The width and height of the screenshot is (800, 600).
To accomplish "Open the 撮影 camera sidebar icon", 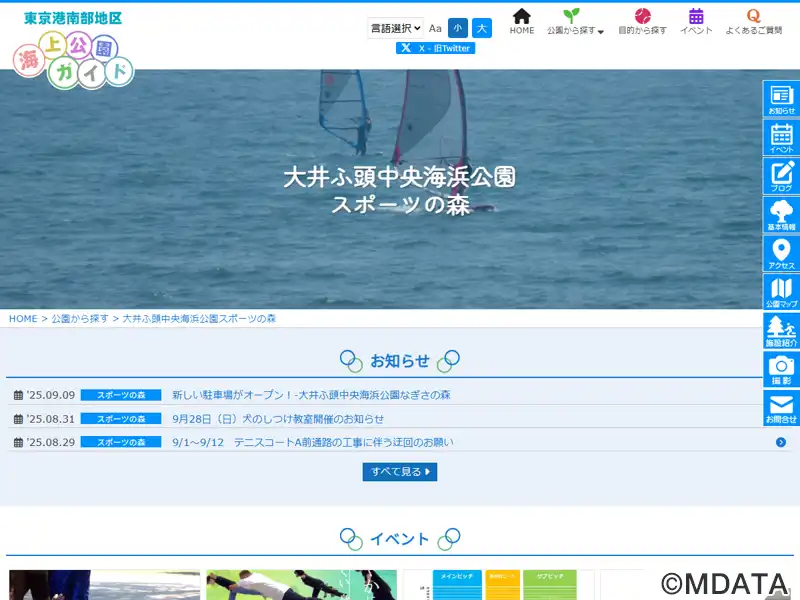I will pyautogui.click(x=781, y=369).
